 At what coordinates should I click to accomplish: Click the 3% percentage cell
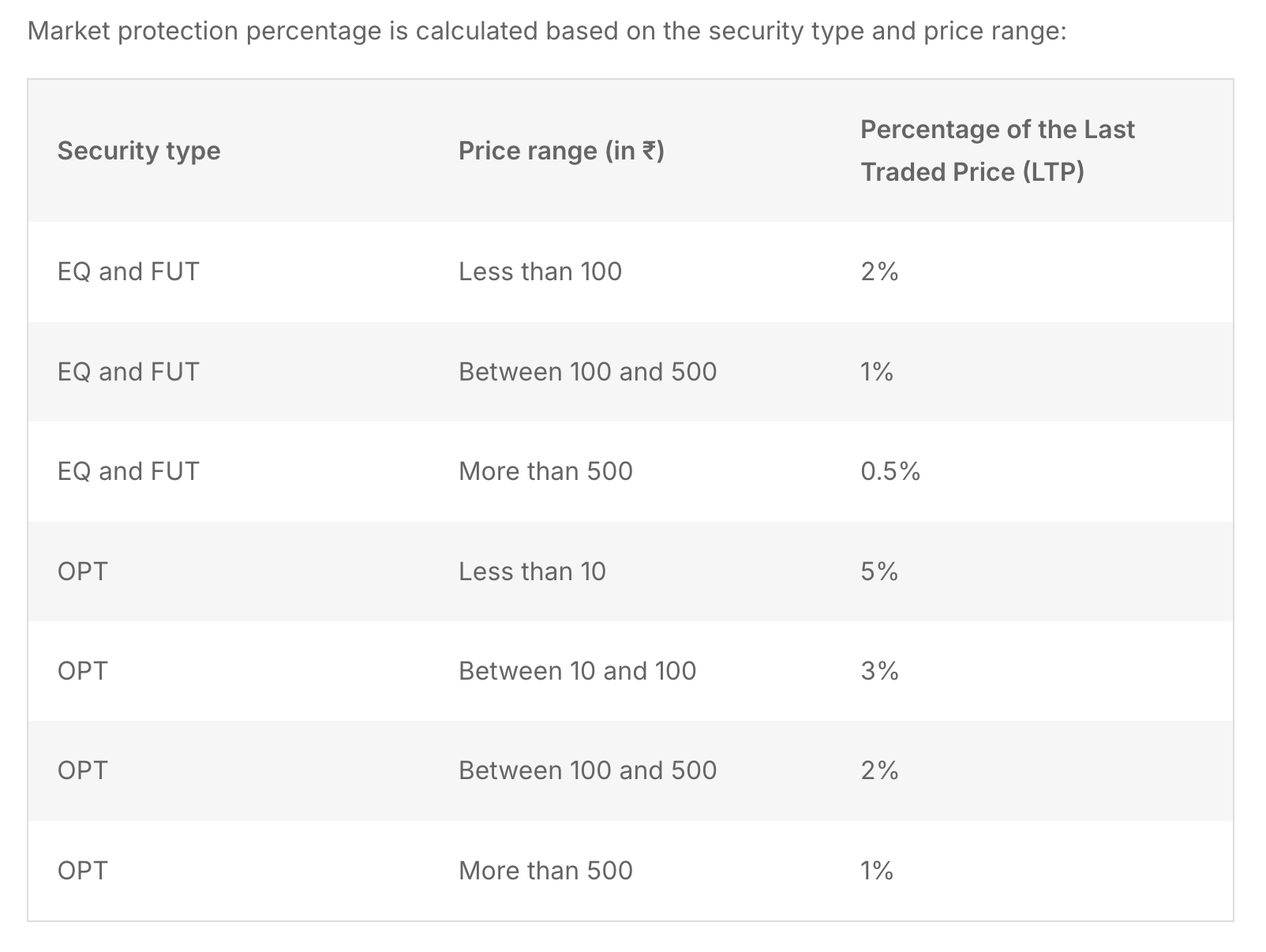point(879,671)
